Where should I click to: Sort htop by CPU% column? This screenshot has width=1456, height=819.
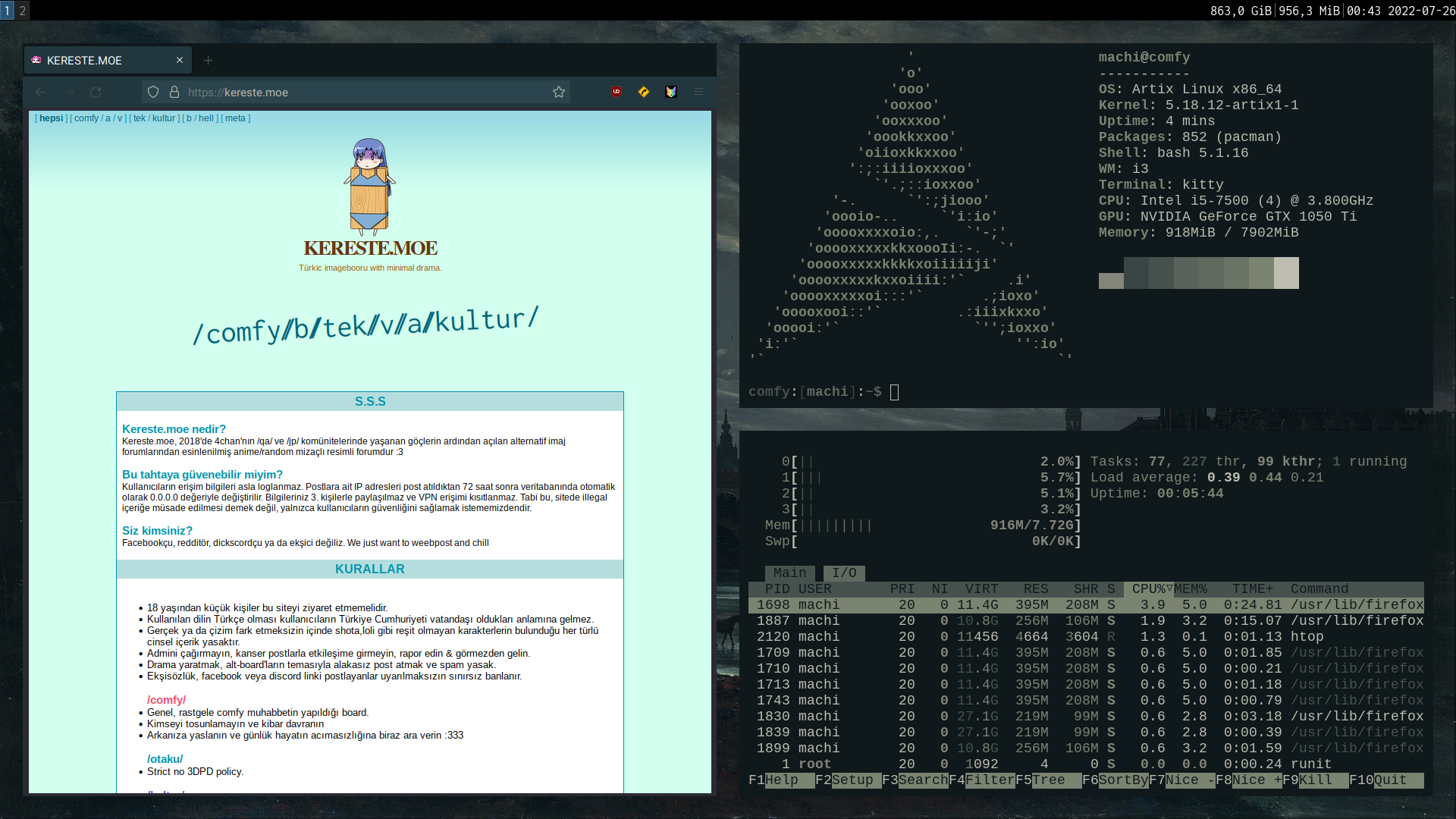pyautogui.click(x=1149, y=589)
